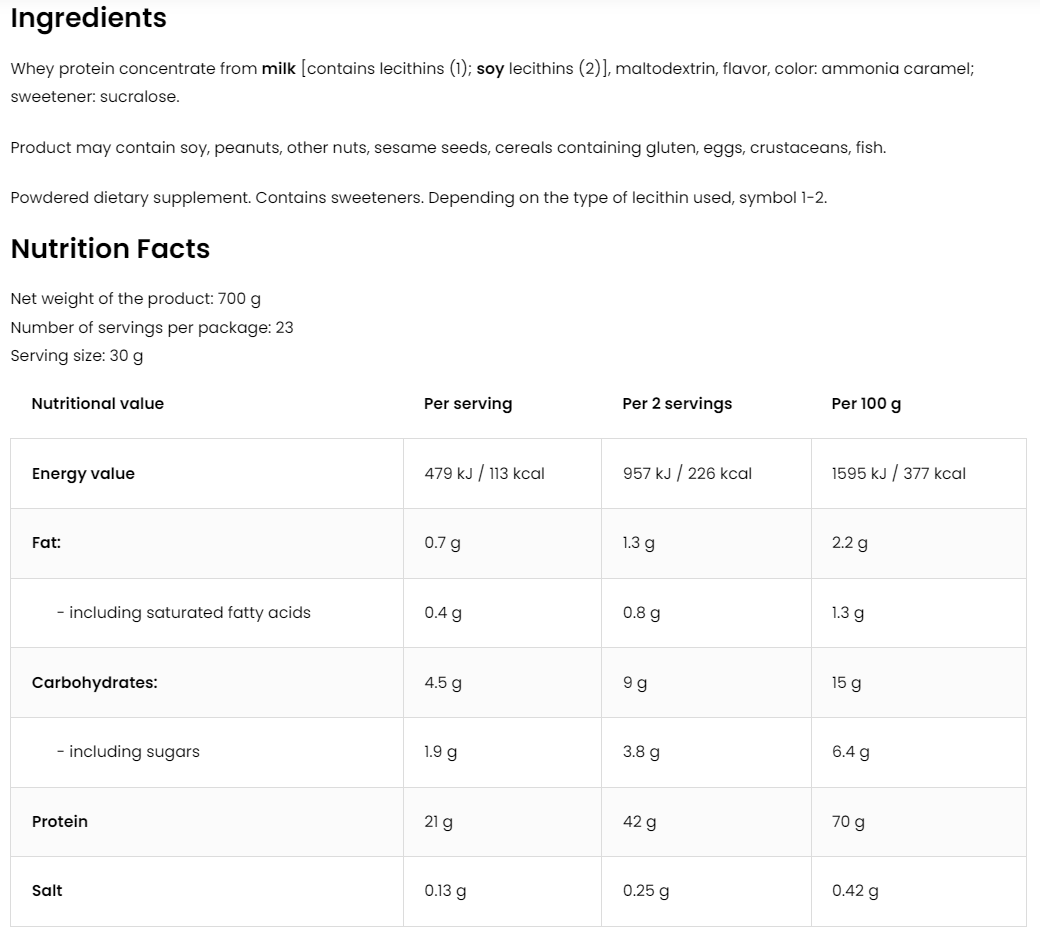Viewport: 1040px width, 936px height.
Task: Select the Protein row label
Action: click(59, 822)
